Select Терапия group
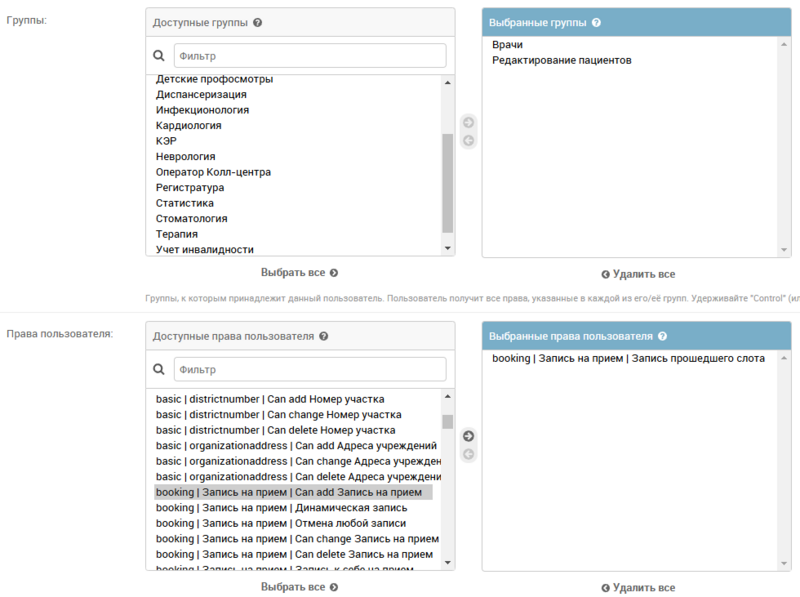This screenshot has width=800, height=597. [x=177, y=234]
